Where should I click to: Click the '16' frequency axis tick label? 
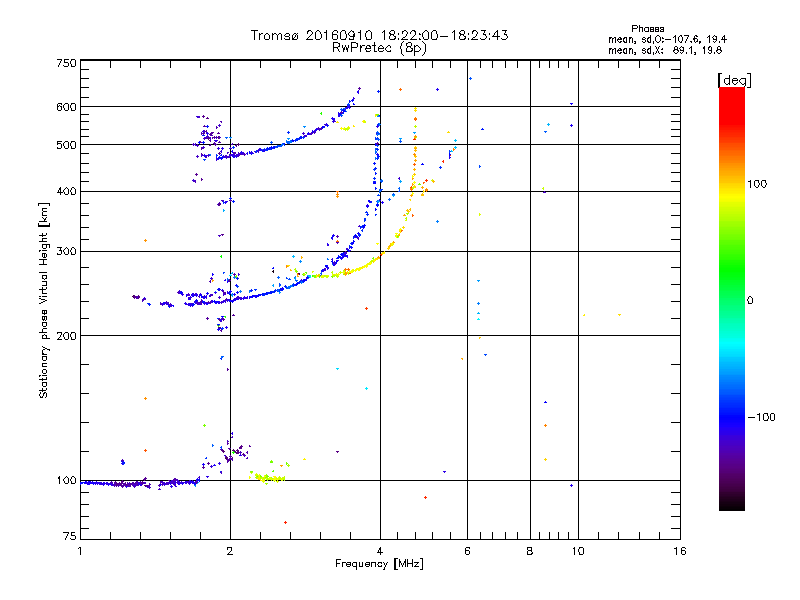coord(680,551)
